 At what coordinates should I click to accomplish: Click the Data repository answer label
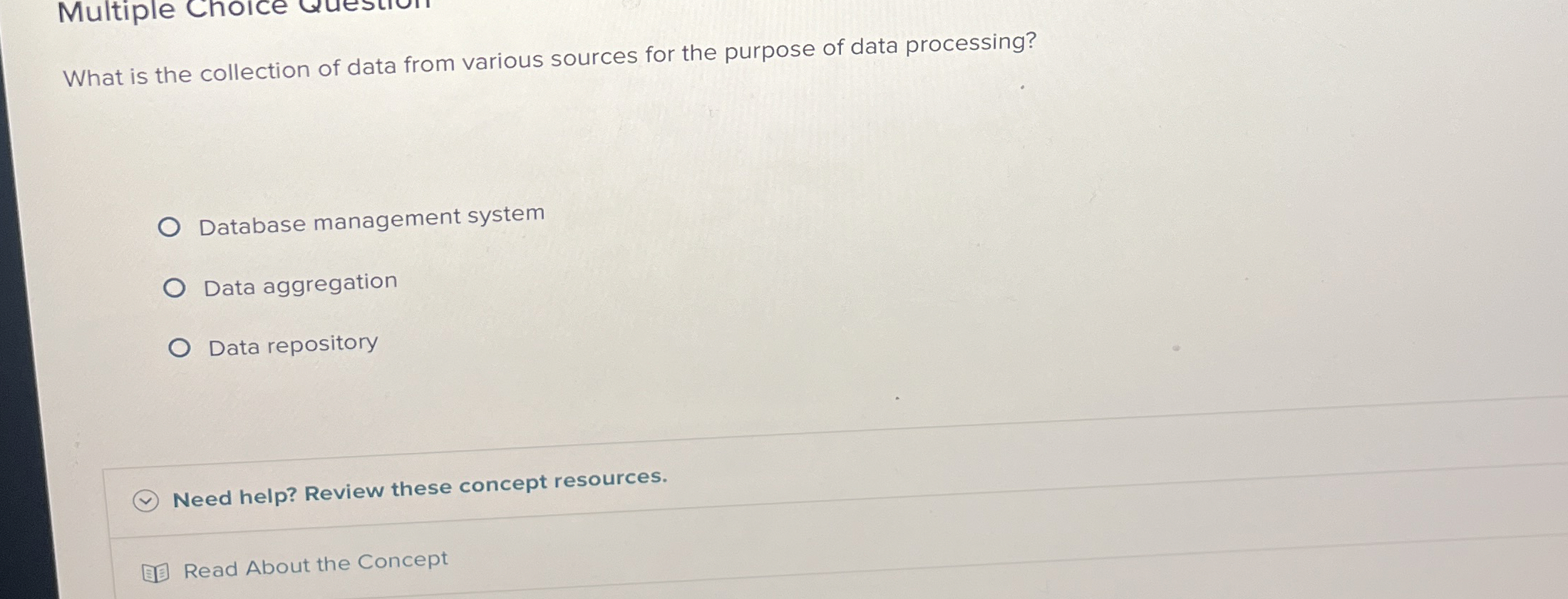coord(293,345)
